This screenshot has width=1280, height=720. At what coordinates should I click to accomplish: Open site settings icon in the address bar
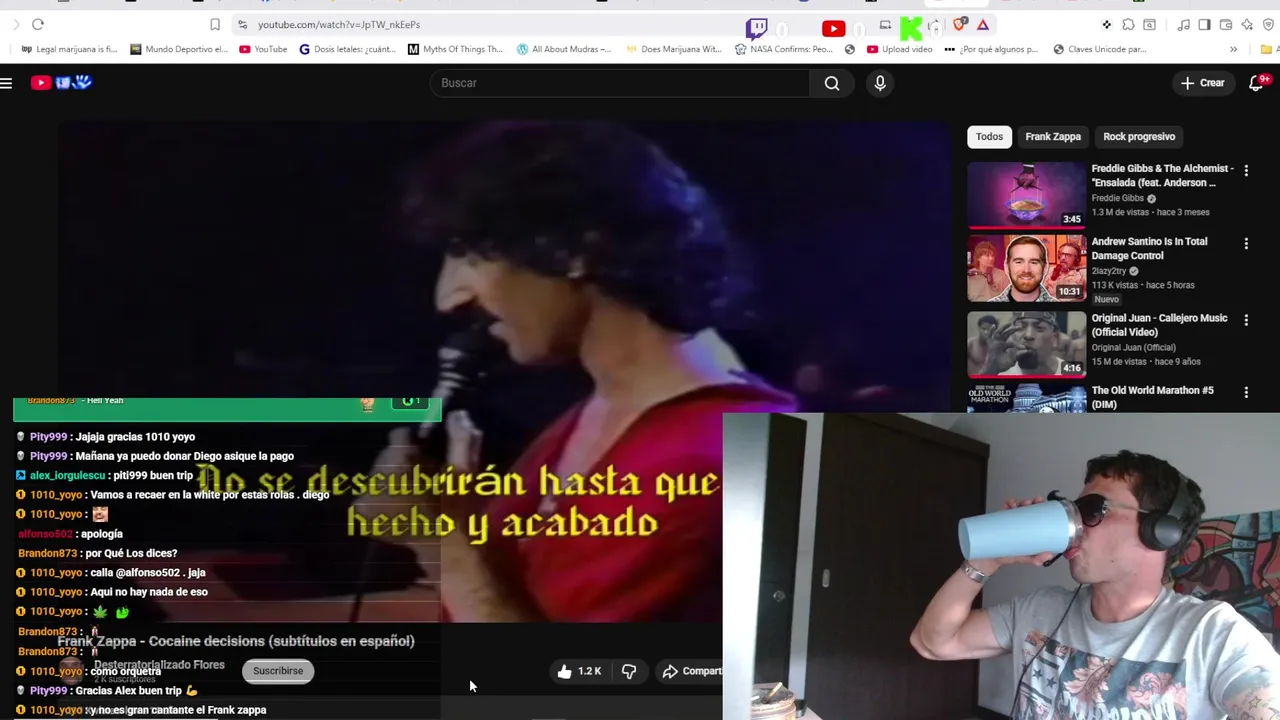click(242, 24)
